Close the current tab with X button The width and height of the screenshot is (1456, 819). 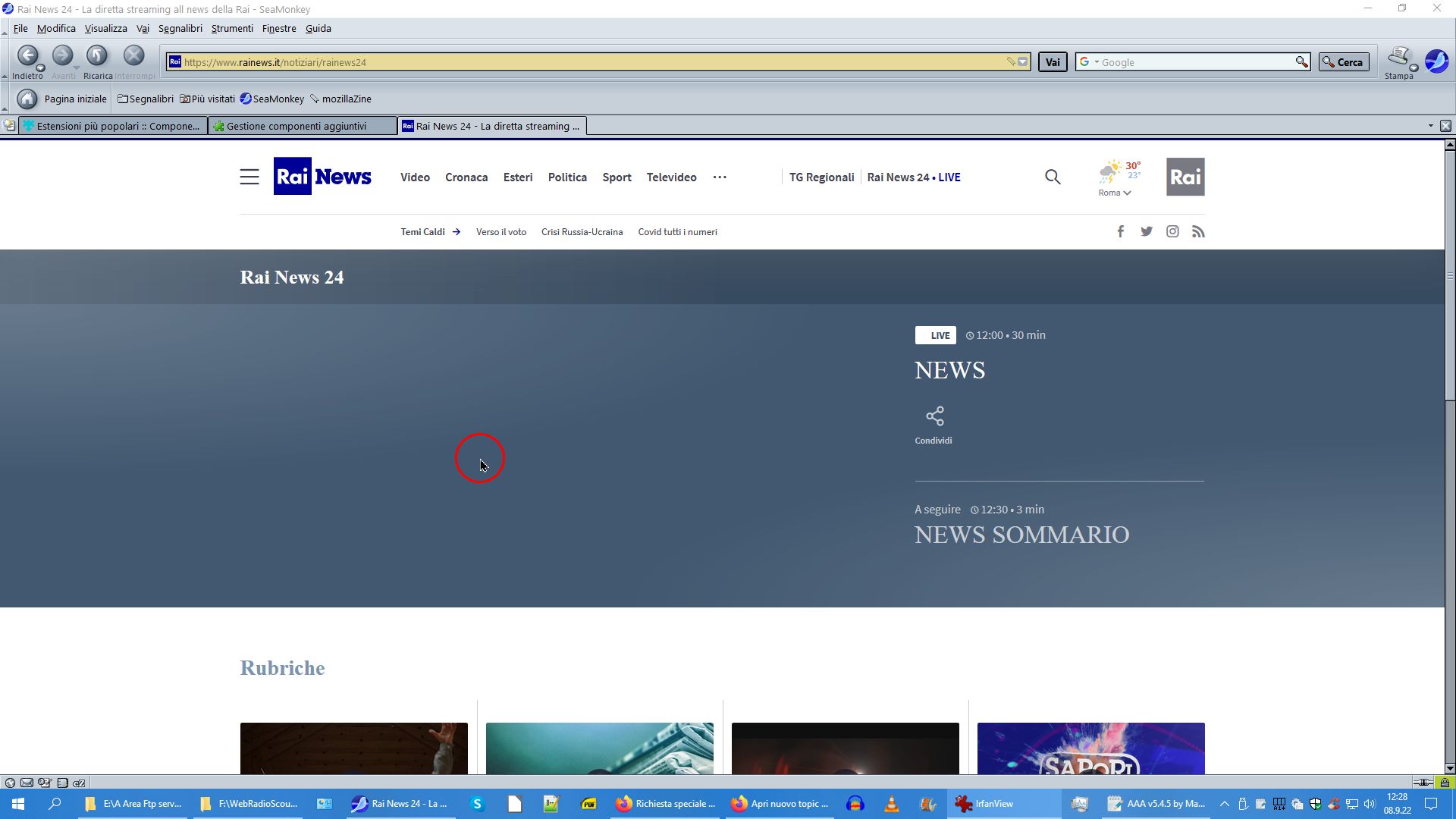pos(1445,126)
